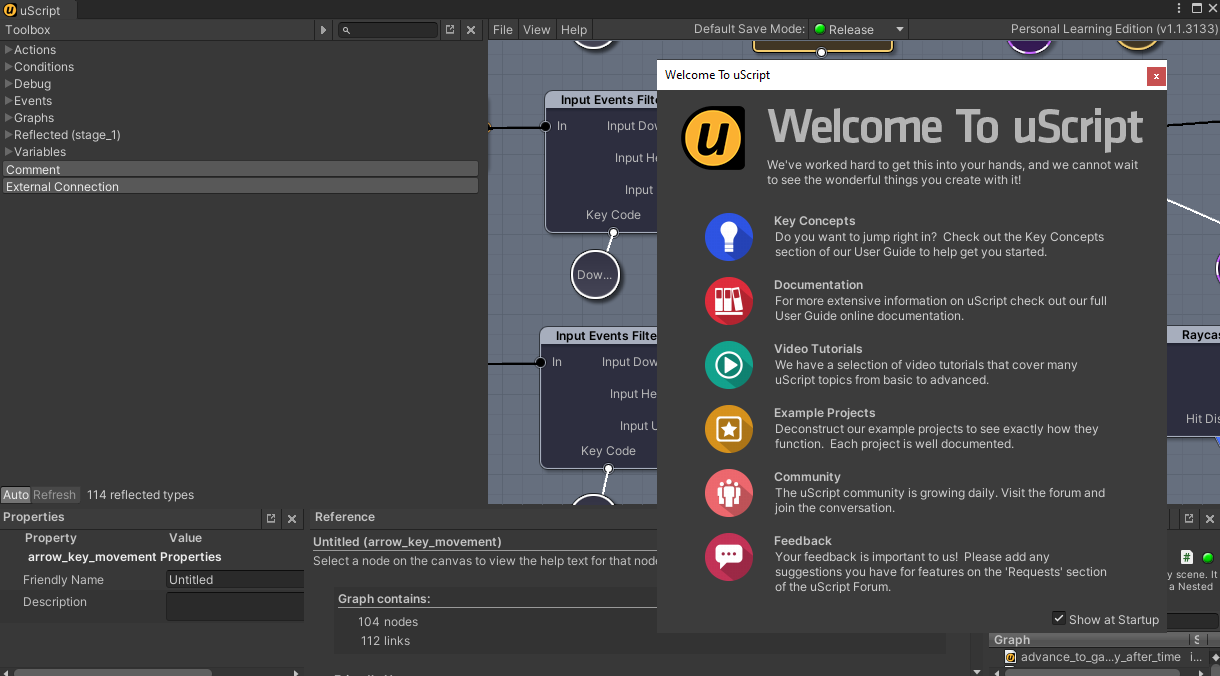Image resolution: width=1220 pixels, height=676 pixels.
Task: Select the Example Projects star icon
Action: 729,429
